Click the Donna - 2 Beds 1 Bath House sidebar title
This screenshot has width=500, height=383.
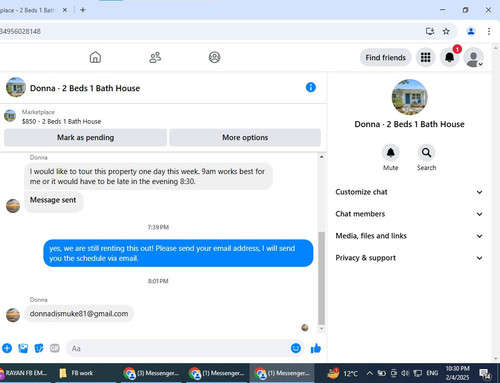409,124
